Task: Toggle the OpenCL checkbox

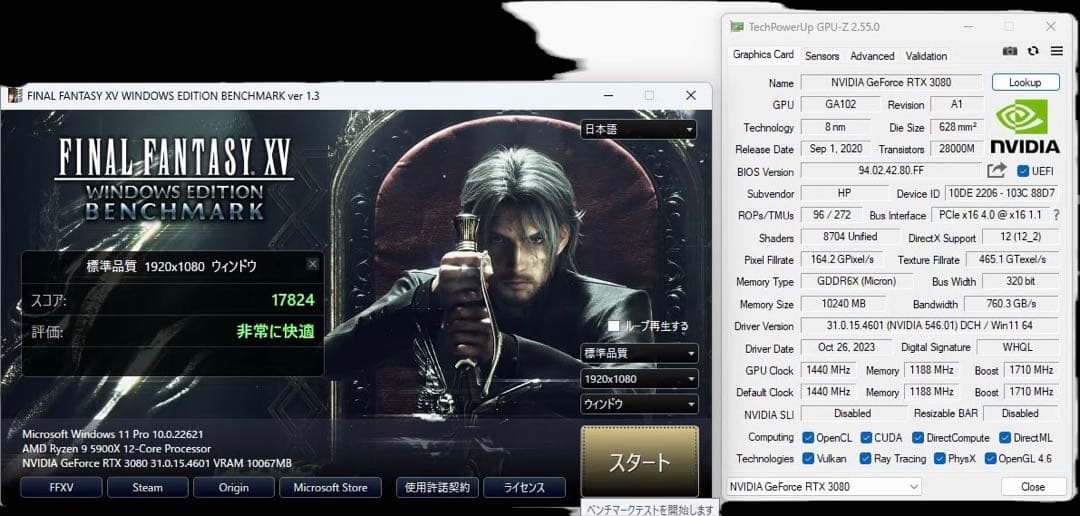Action: point(809,437)
